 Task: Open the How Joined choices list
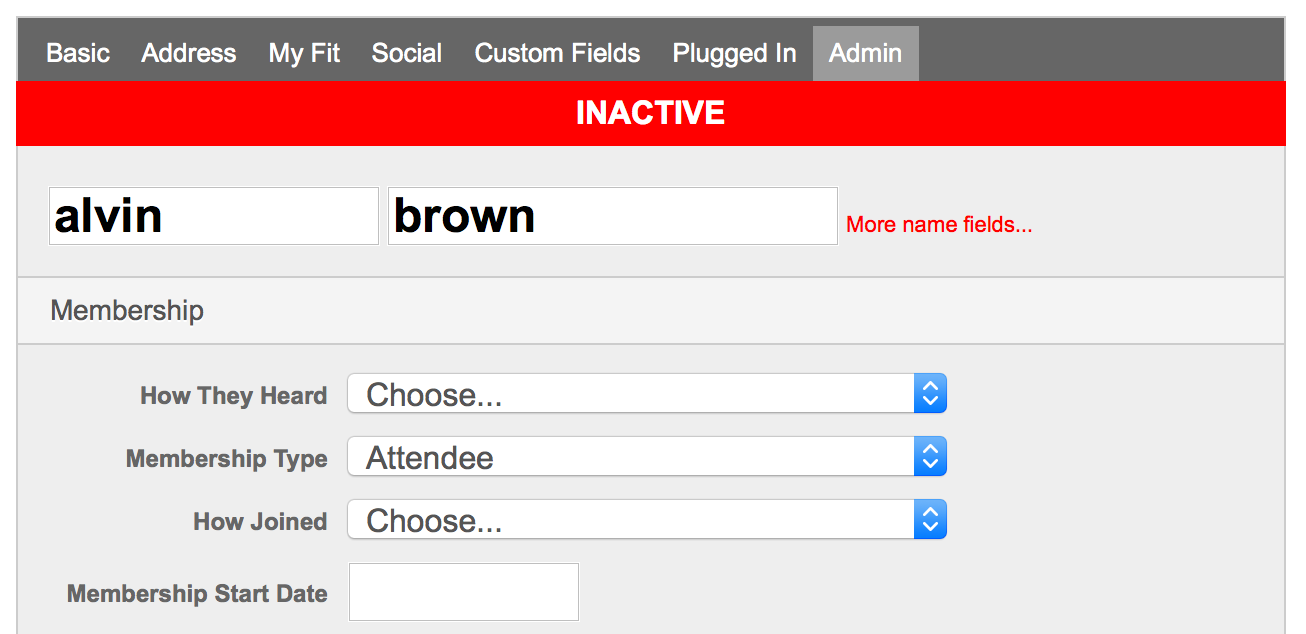tap(640, 519)
